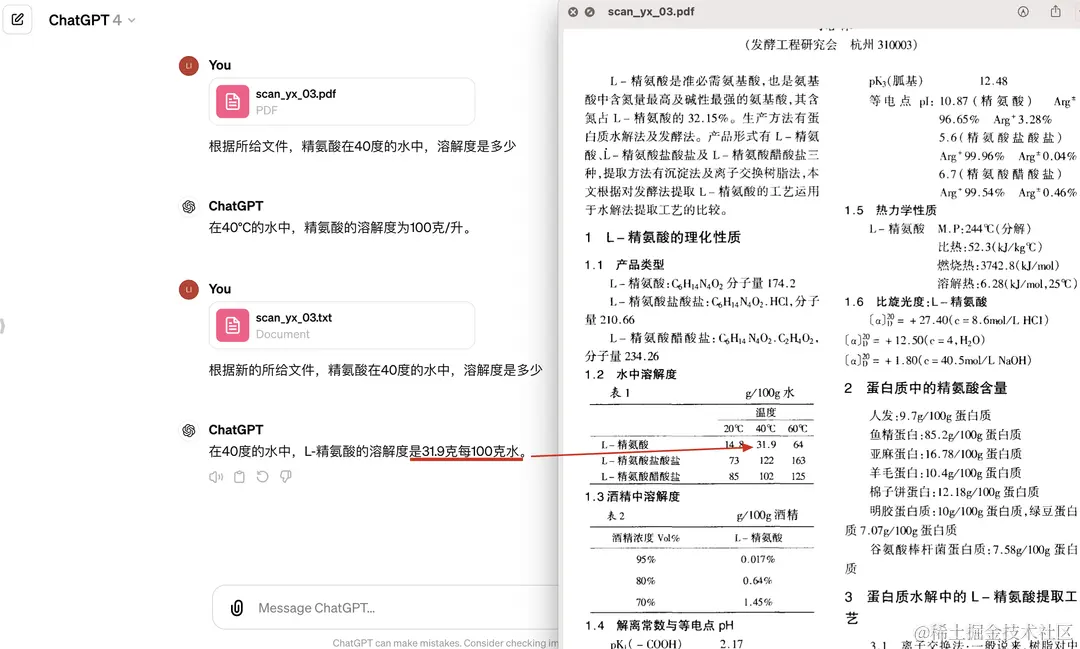Click the ChatGPT logo beside the 31.9克 answer
Screen dimensions: 1080x649
(189, 430)
